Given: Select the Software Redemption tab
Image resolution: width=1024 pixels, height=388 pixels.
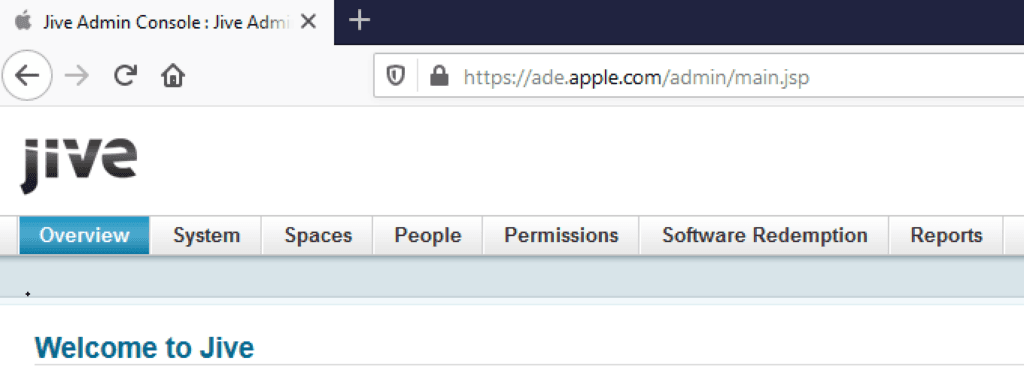Looking at the screenshot, I should click(x=765, y=235).
